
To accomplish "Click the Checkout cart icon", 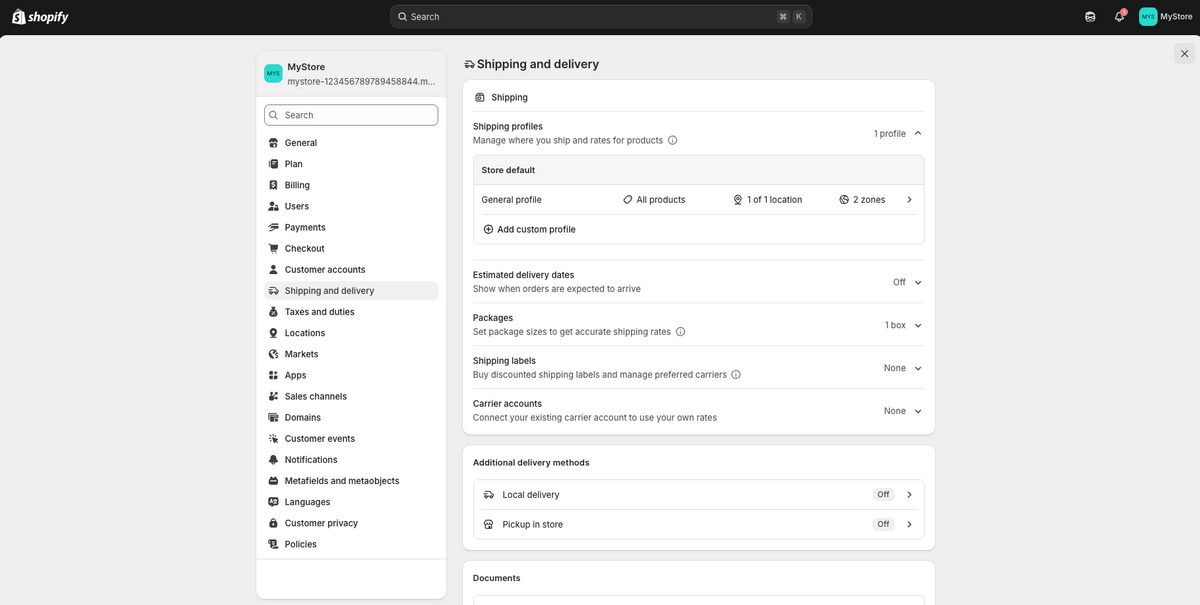I will (x=274, y=248).
